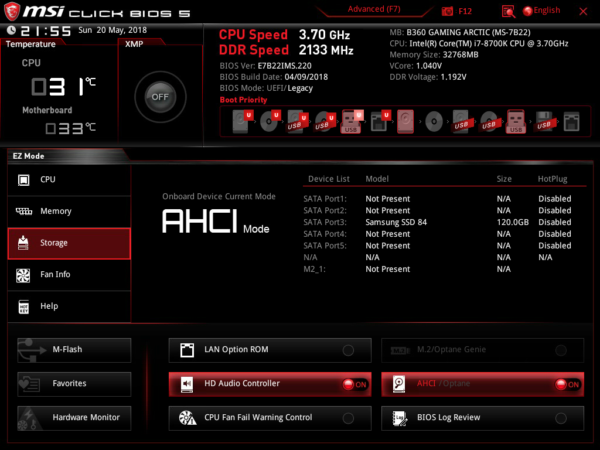The width and height of the screenshot is (600, 450).
Task: Select the non-USB optical disc boot icon
Action: pyautogui.click(x=434, y=122)
